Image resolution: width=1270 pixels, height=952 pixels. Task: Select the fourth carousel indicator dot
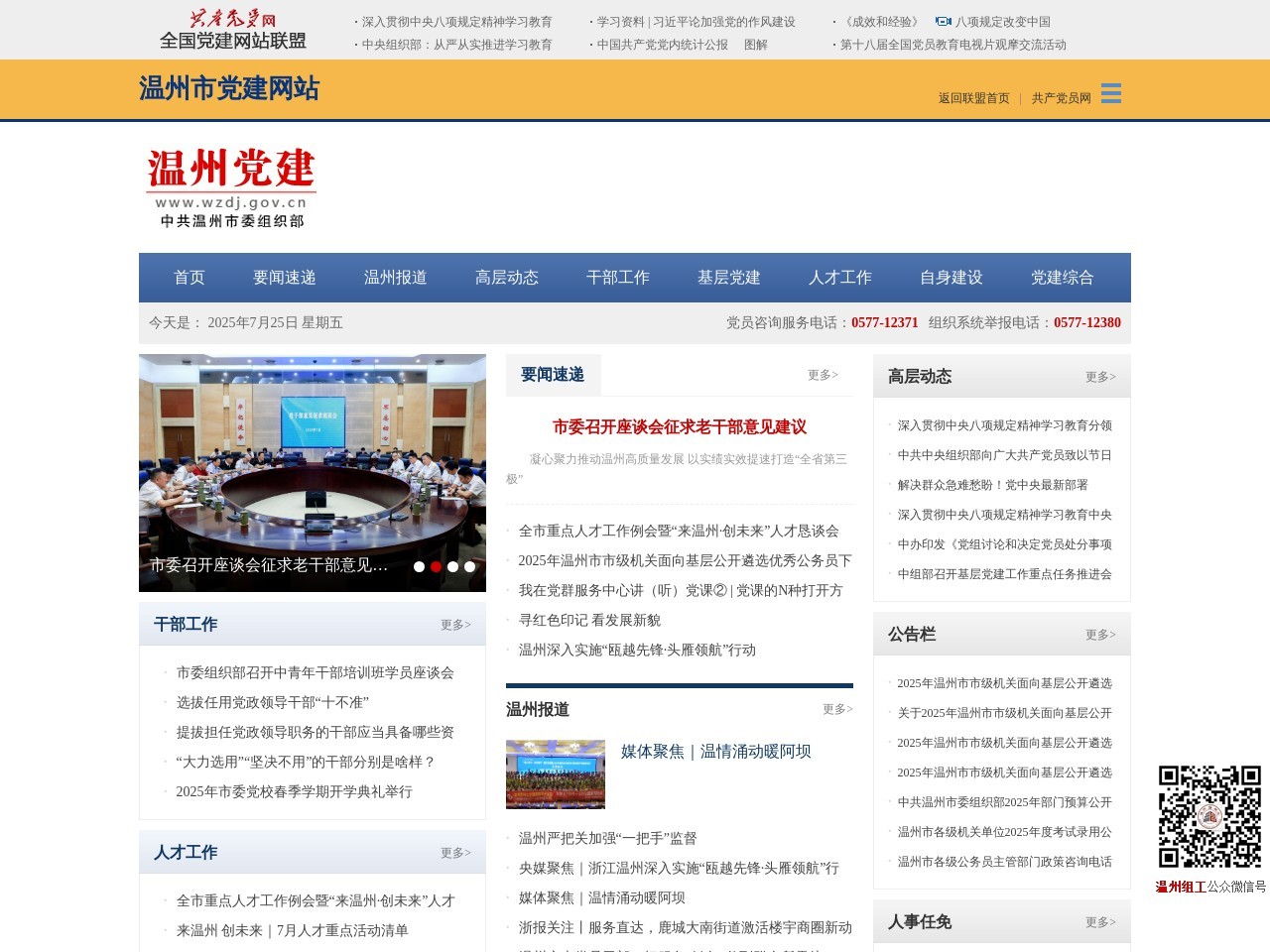tap(468, 567)
